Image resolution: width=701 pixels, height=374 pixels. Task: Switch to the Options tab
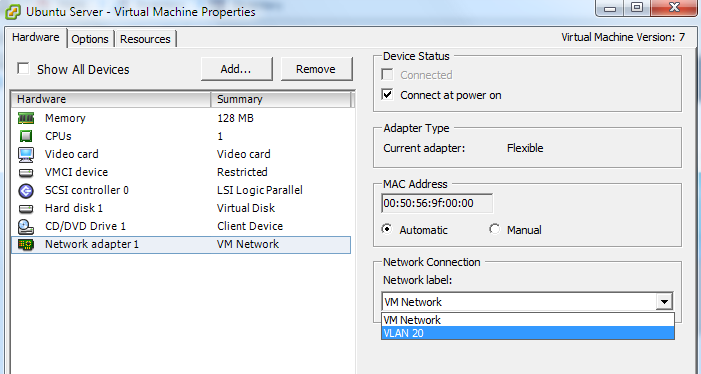point(90,39)
